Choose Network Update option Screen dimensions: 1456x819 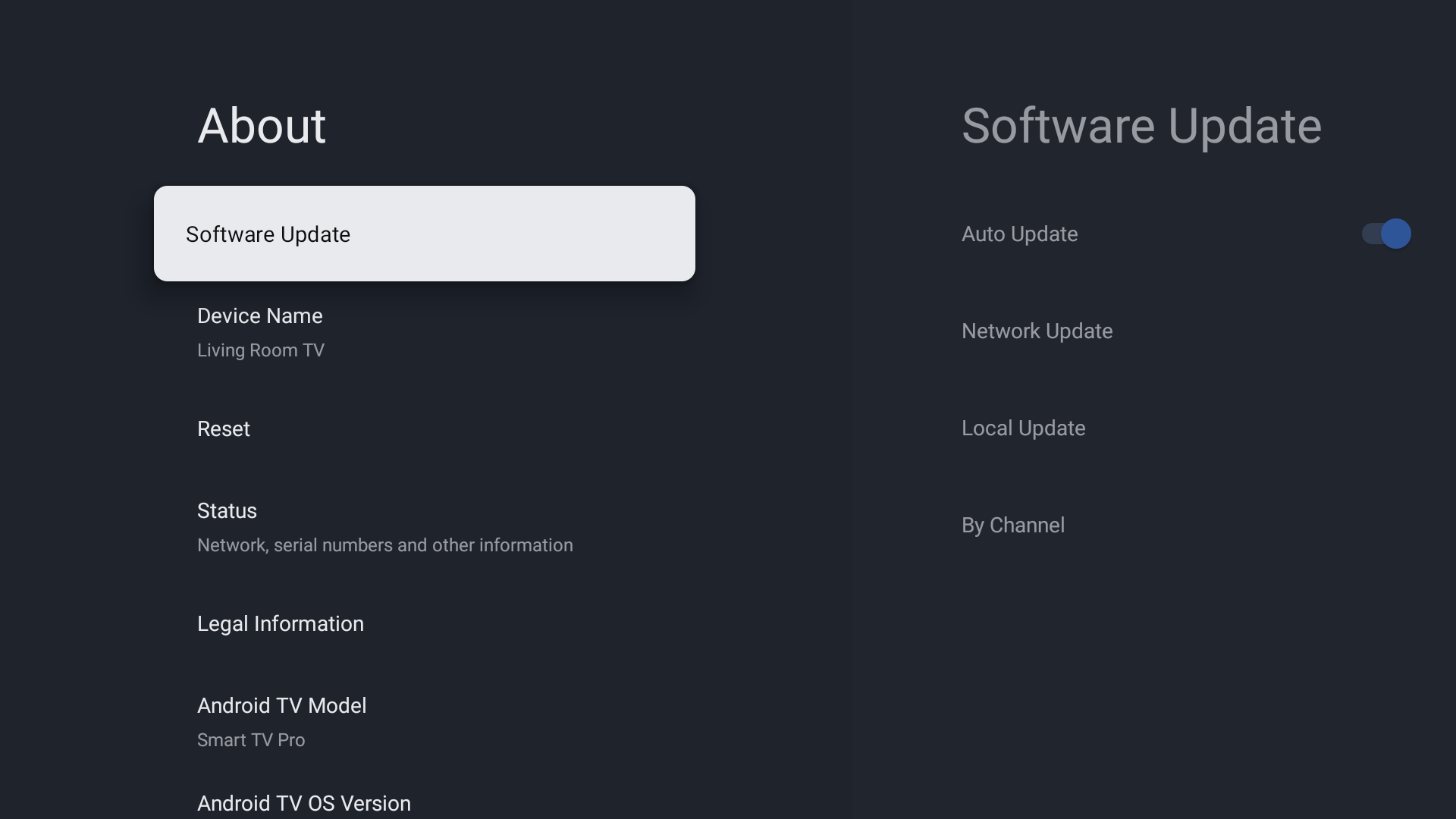click(x=1037, y=331)
